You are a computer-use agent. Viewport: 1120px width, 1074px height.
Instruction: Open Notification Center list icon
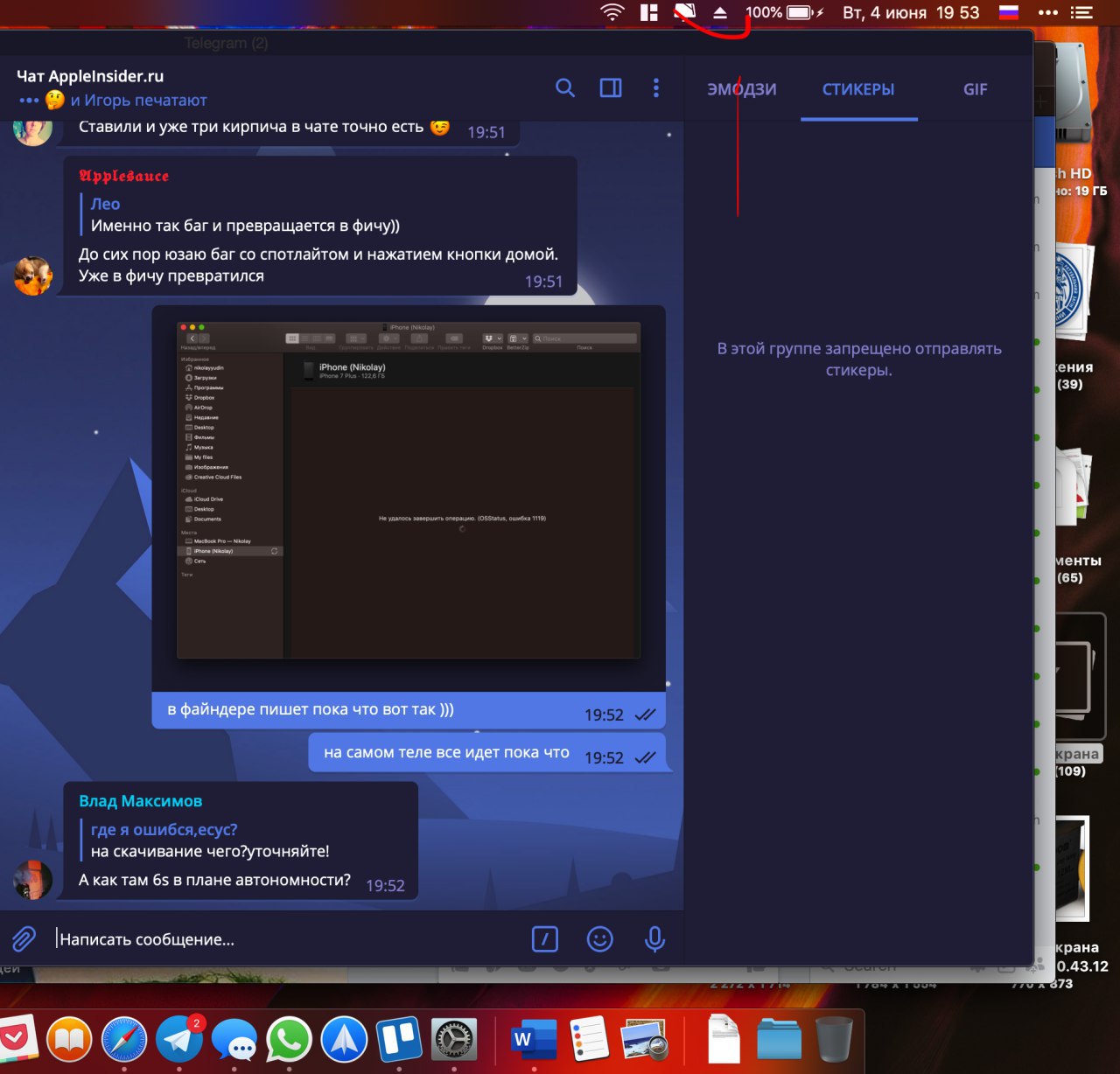[x=1082, y=12]
